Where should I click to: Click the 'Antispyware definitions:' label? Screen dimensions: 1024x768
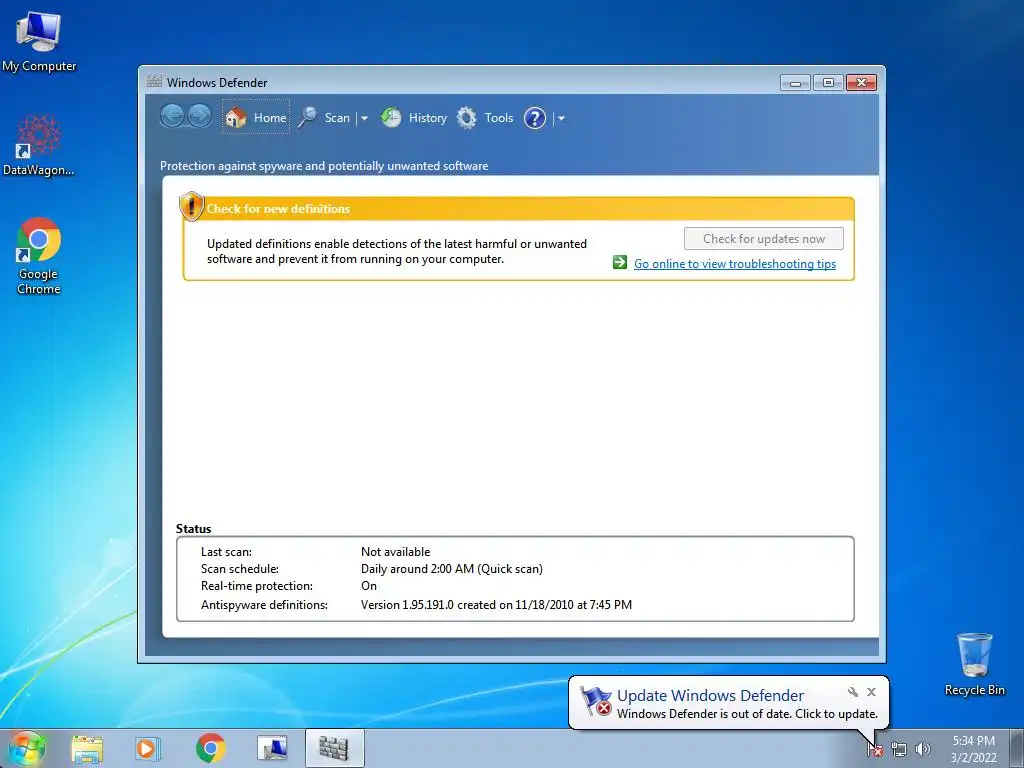coord(264,605)
